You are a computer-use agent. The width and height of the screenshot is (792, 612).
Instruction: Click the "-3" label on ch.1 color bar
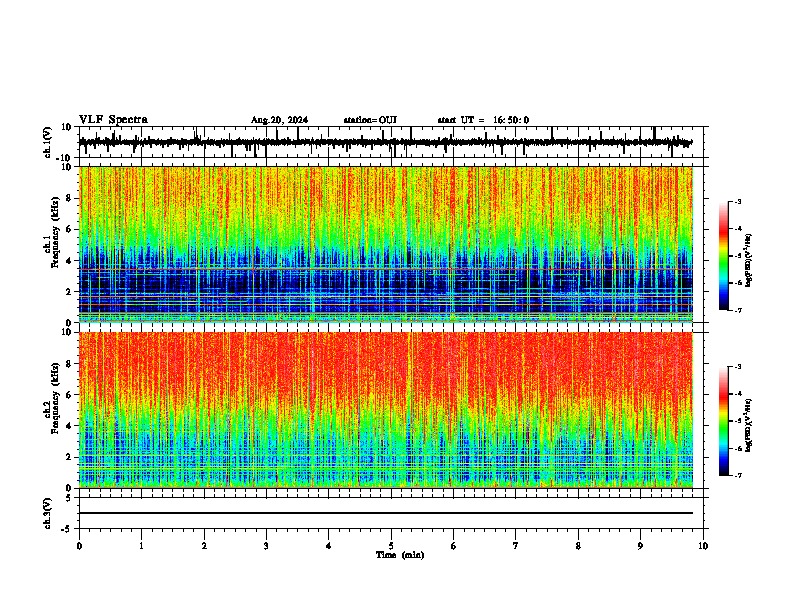[738, 201]
